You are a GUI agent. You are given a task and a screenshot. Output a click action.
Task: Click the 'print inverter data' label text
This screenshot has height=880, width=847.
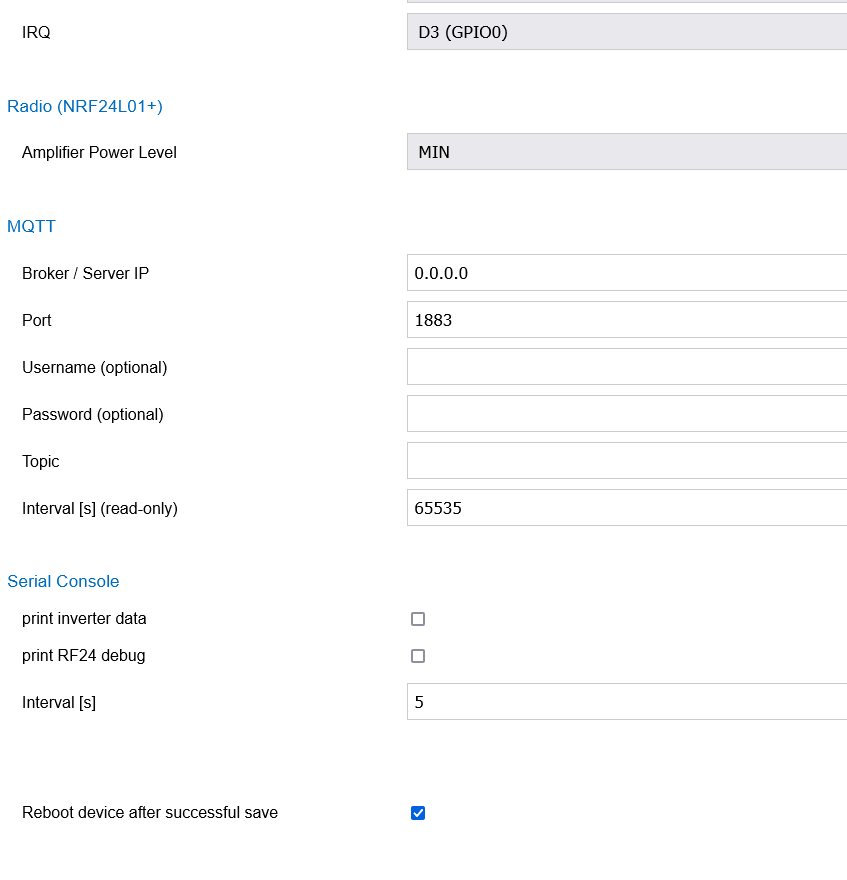pos(84,618)
